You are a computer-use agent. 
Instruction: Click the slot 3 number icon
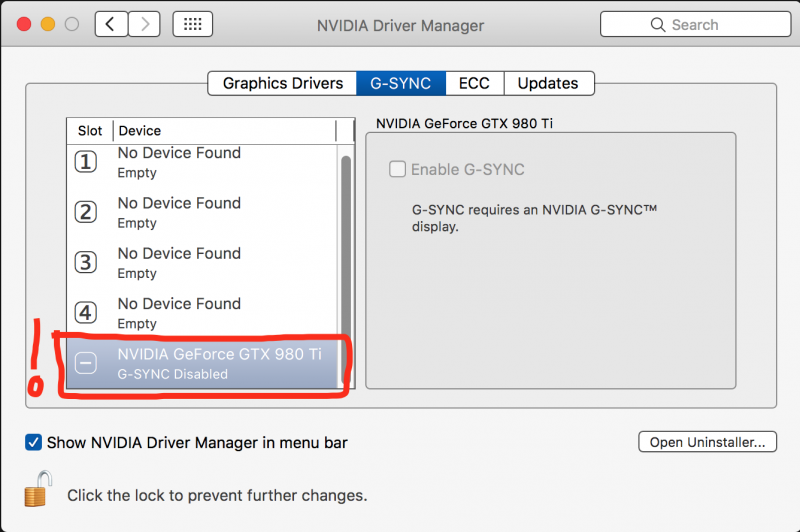click(x=86, y=262)
